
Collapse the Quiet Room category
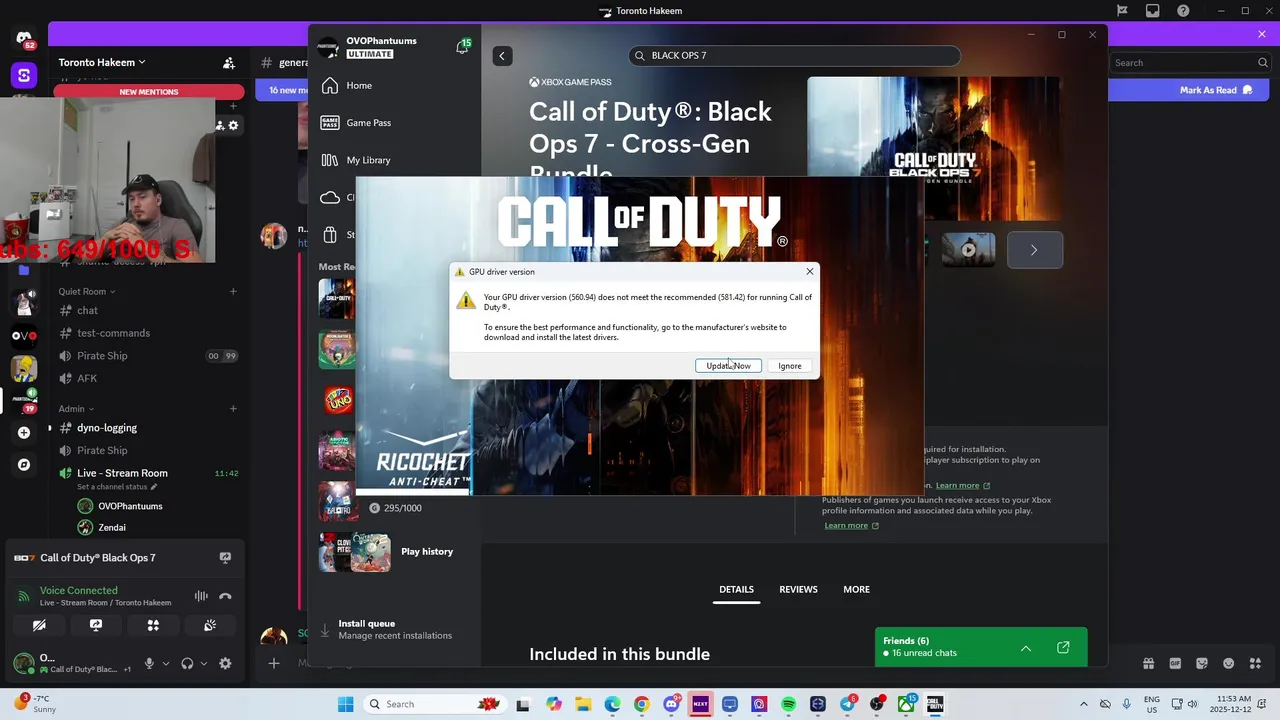[x=86, y=292]
